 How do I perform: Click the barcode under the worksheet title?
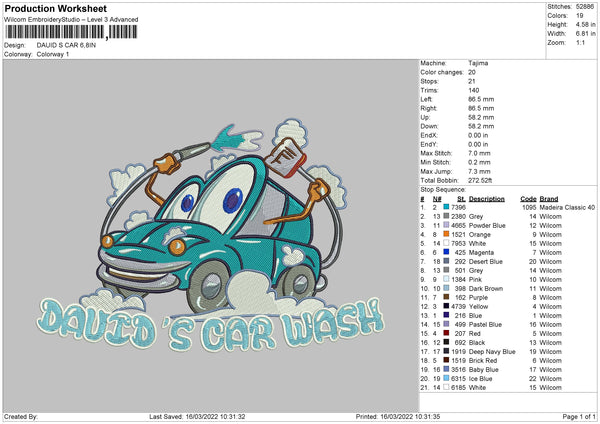coord(72,32)
